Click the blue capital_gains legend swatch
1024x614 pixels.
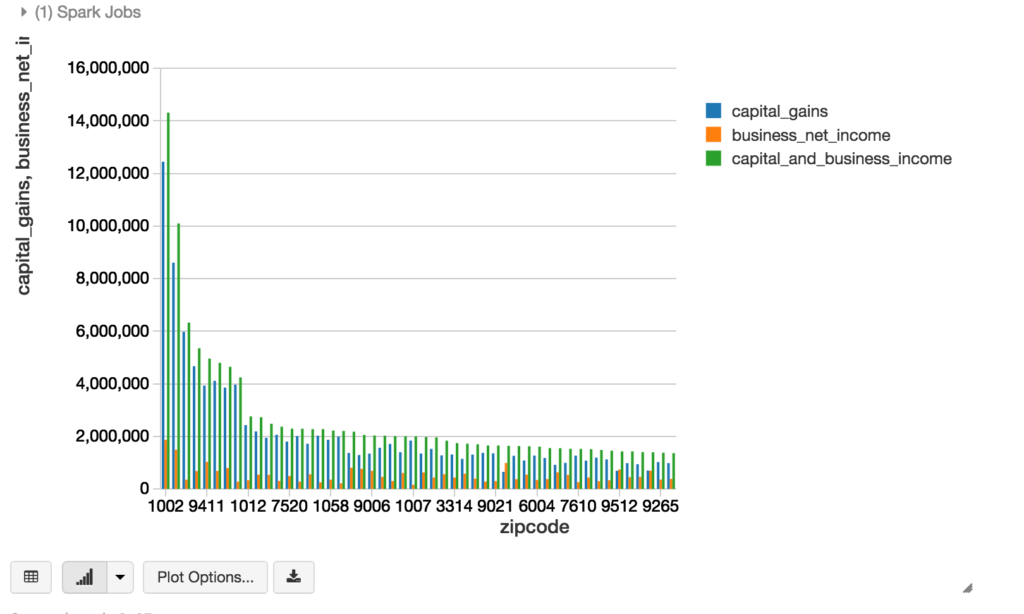[713, 111]
